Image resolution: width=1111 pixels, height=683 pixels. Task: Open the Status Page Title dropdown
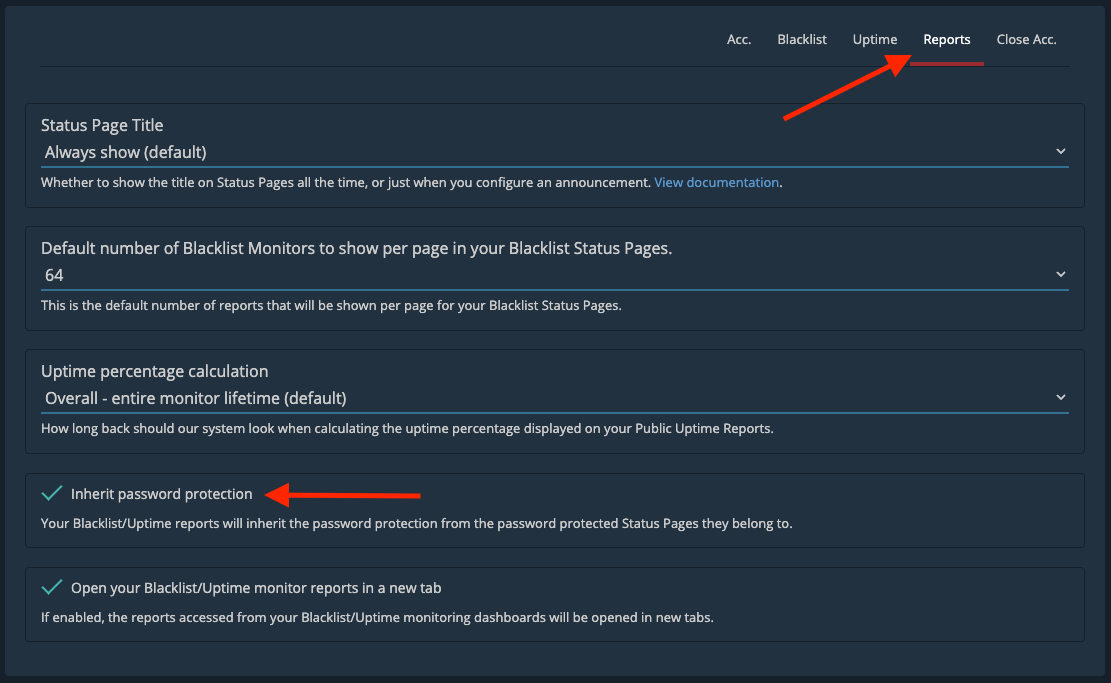pos(555,152)
